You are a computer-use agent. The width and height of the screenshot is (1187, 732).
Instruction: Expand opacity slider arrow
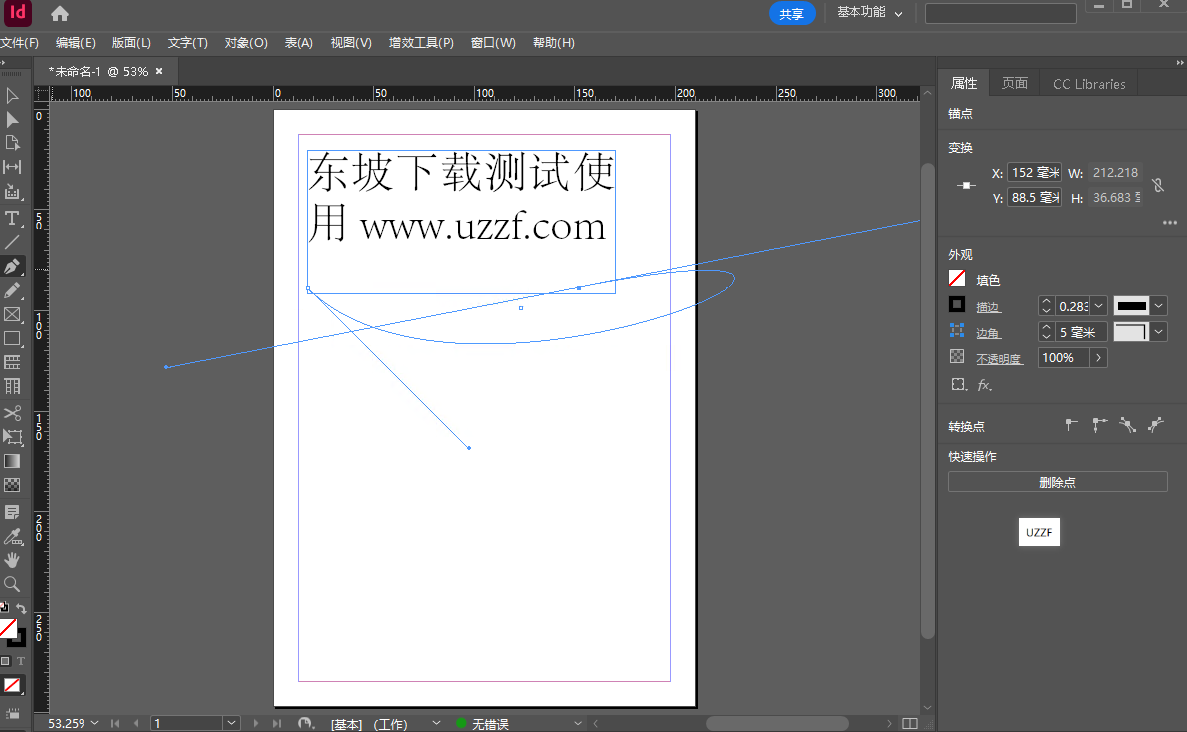1098,357
